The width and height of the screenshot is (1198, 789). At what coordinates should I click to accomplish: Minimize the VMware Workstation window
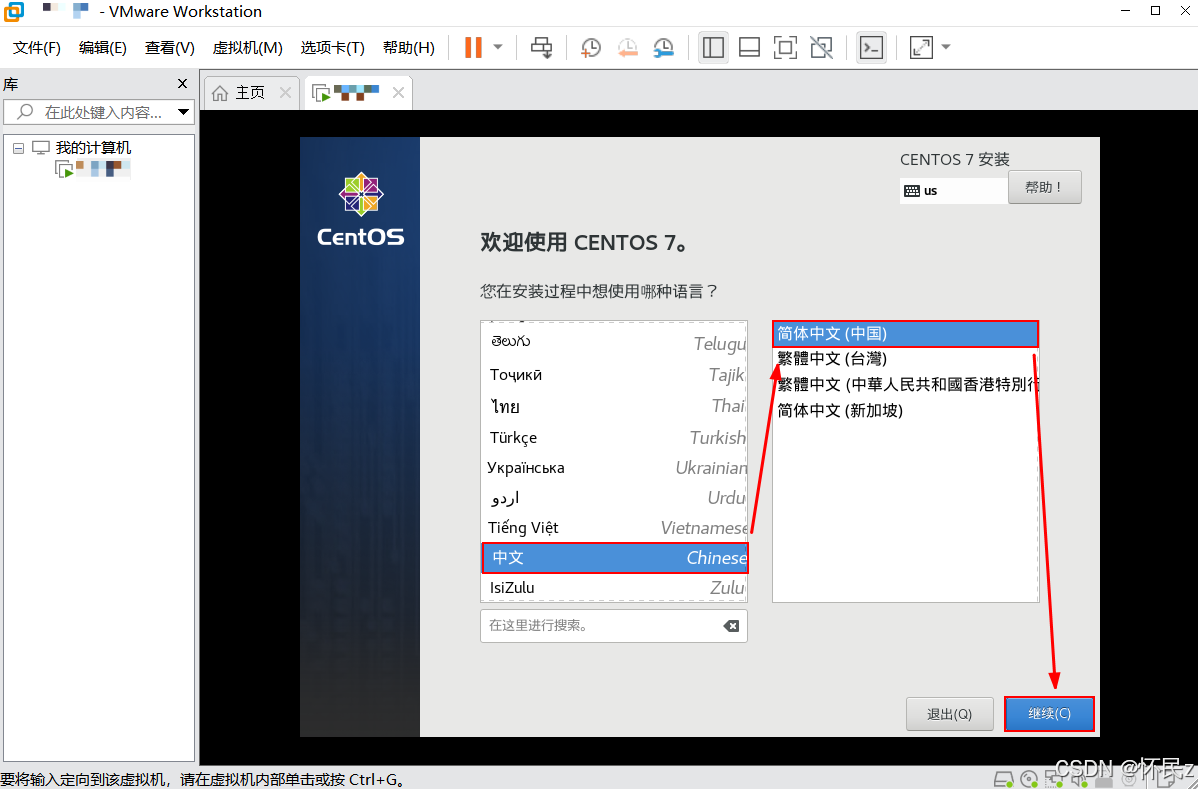1125,11
